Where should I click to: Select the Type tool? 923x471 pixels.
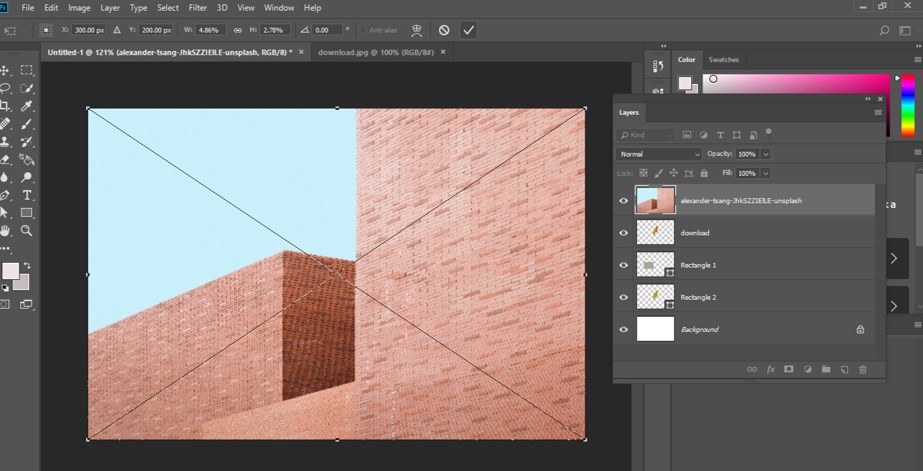(26, 195)
